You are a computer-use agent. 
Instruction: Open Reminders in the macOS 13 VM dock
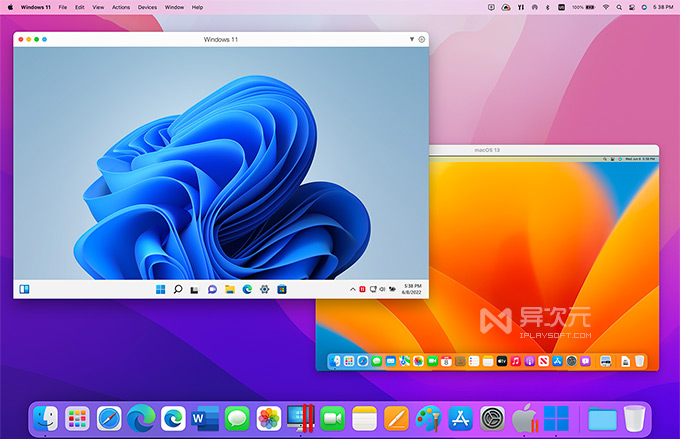(474, 361)
